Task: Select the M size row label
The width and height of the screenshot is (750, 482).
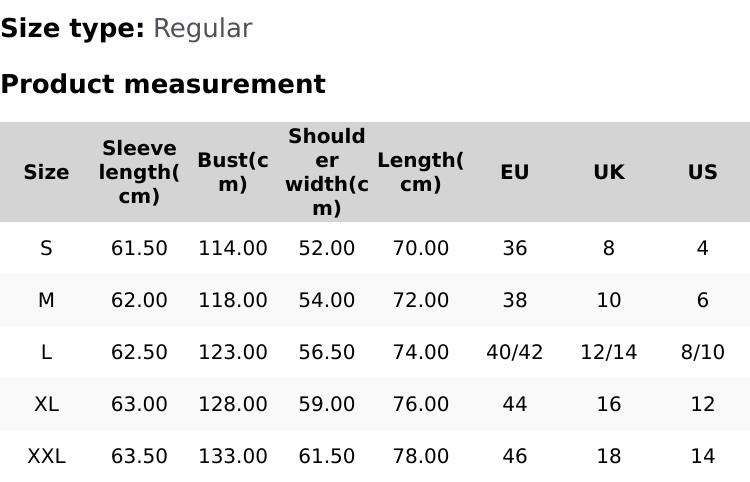Action: coord(46,300)
